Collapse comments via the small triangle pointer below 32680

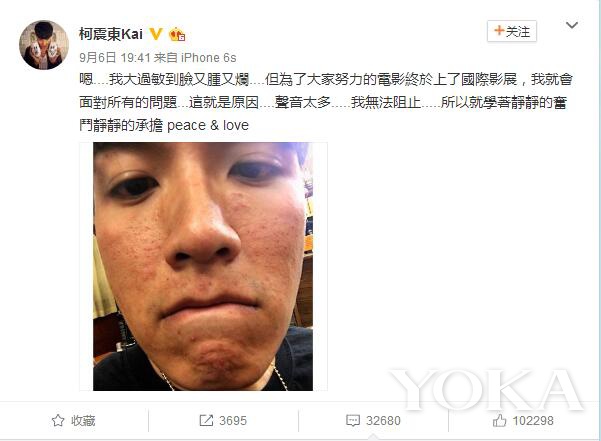click(x=373, y=437)
